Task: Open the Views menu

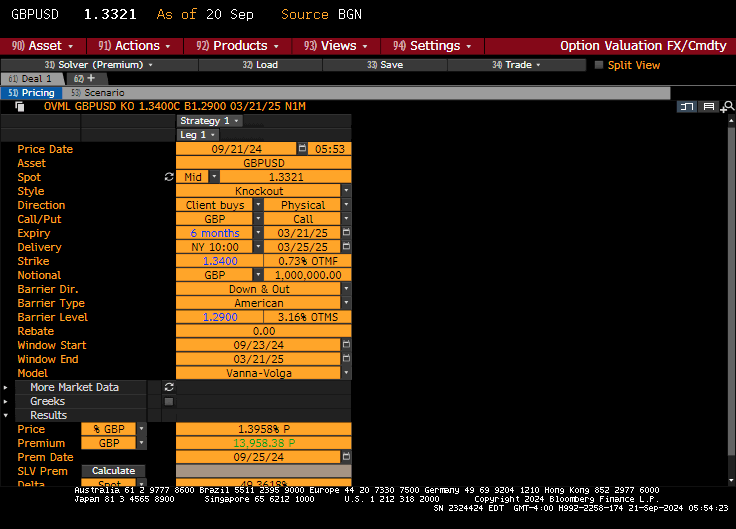Action: (336, 46)
